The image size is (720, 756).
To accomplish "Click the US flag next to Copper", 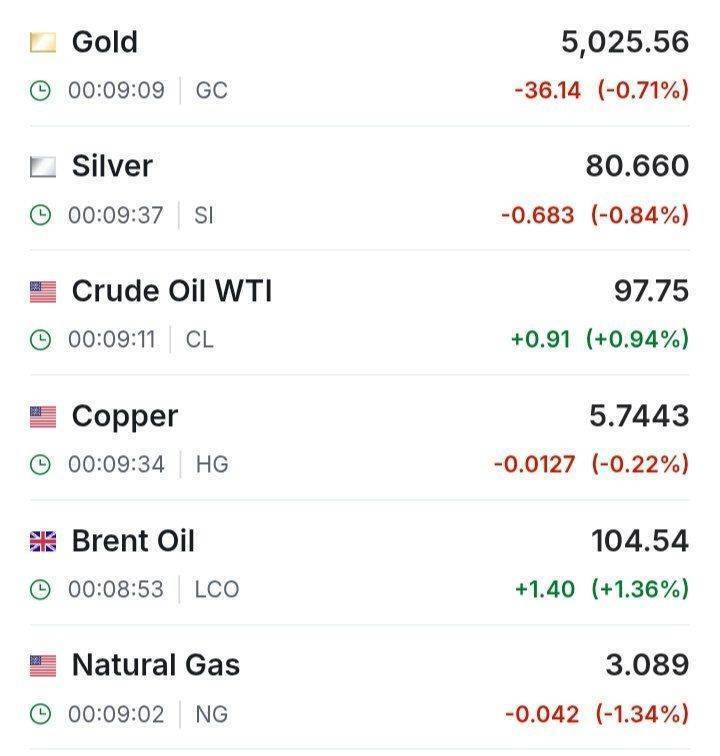I will [43, 417].
